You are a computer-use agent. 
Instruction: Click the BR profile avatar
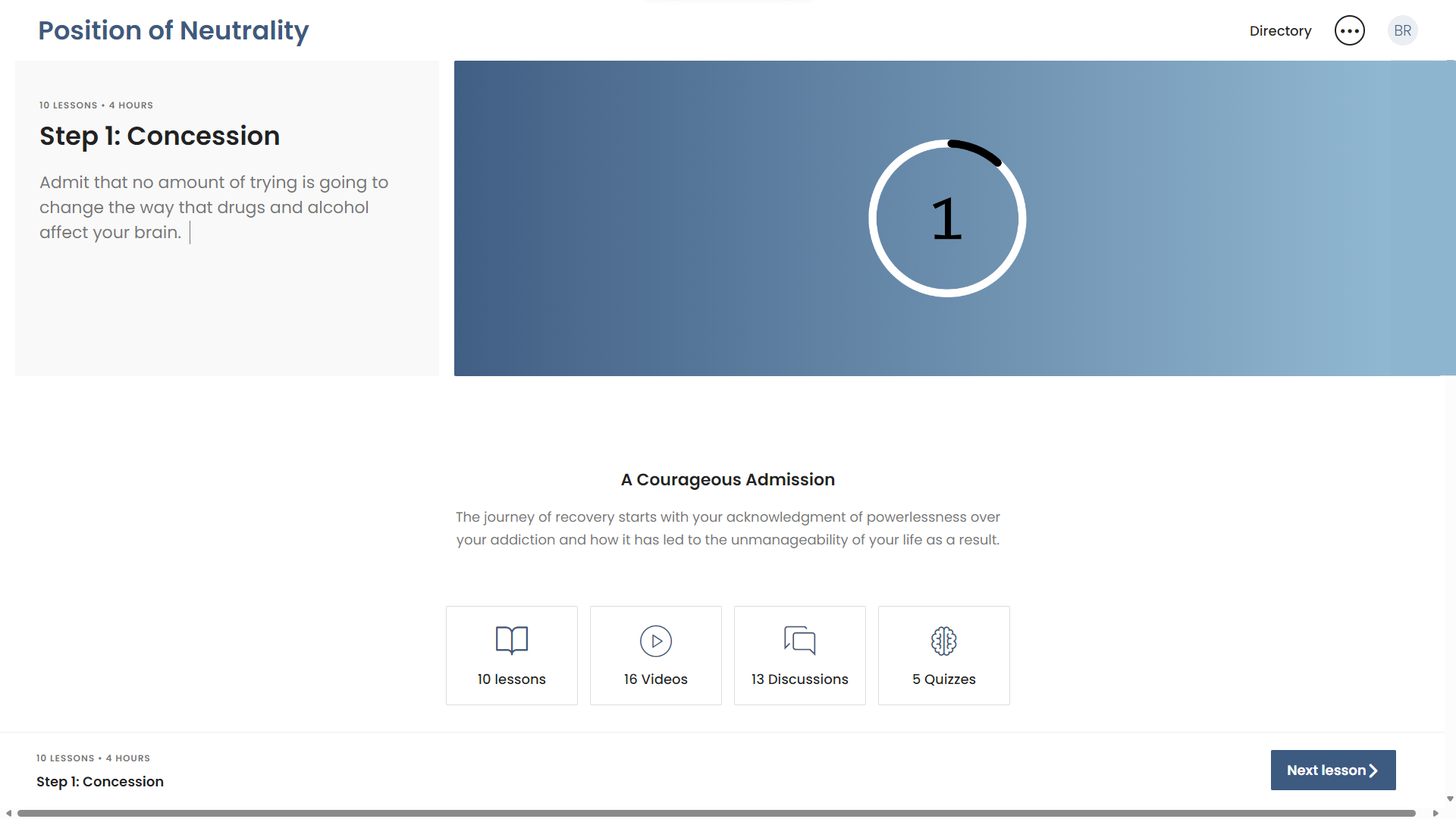[1402, 30]
